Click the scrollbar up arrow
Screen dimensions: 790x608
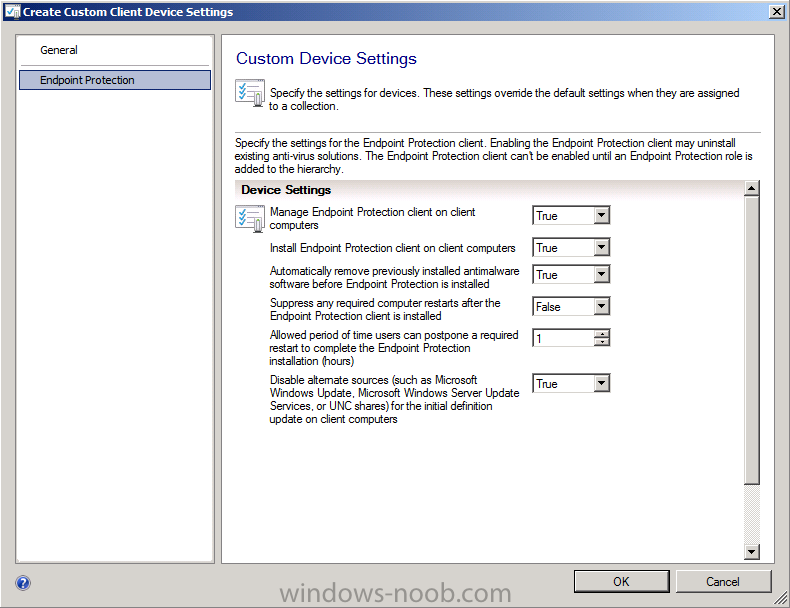751,188
